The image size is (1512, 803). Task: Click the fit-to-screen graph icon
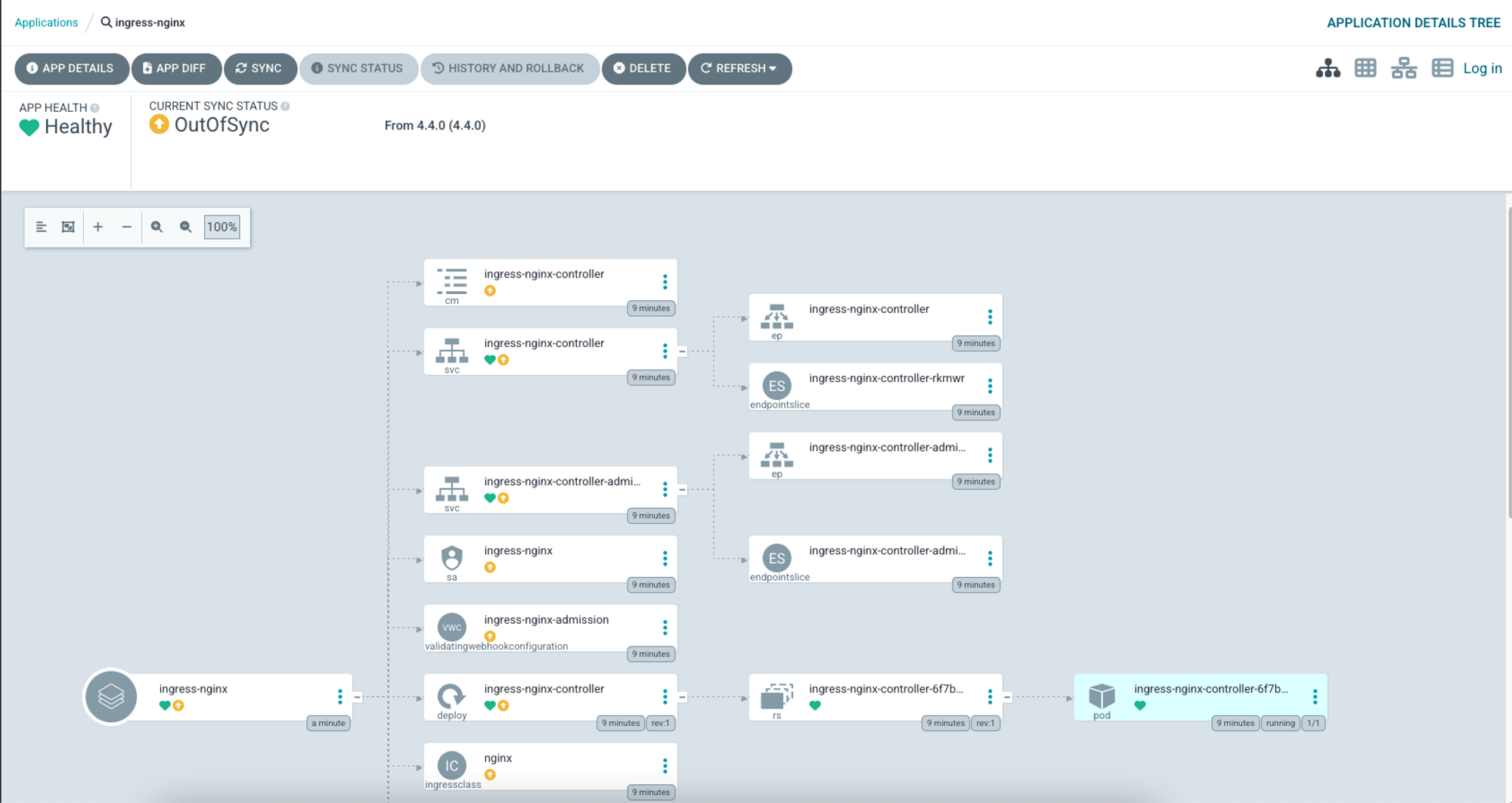tap(68, 227)
